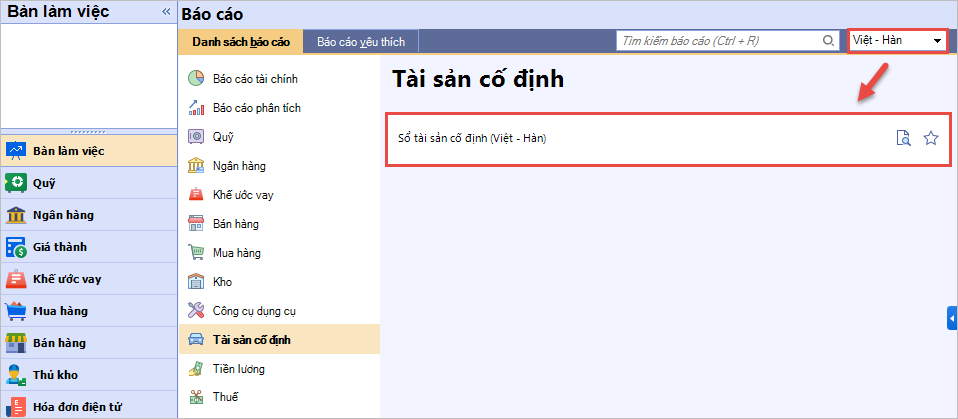Switch to Báo cáo yêu thích tab

(360, 41)
